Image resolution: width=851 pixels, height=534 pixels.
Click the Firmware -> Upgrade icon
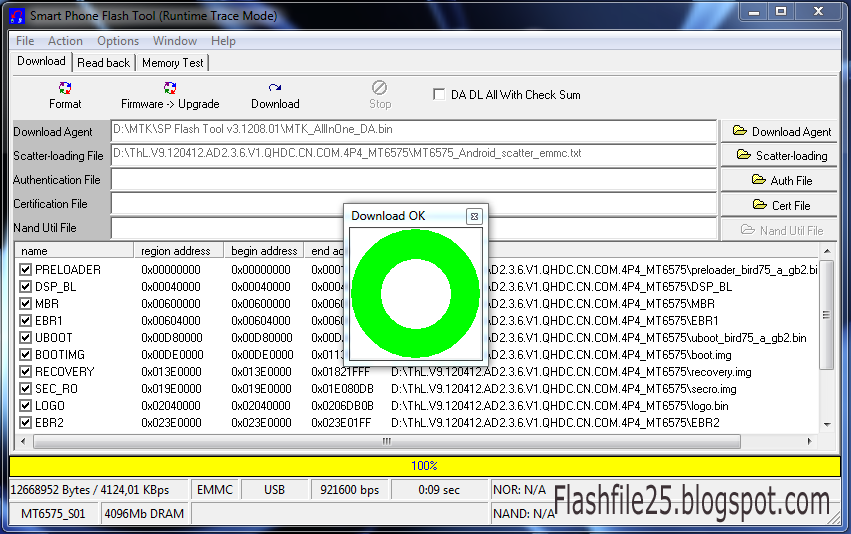[170, 88]
